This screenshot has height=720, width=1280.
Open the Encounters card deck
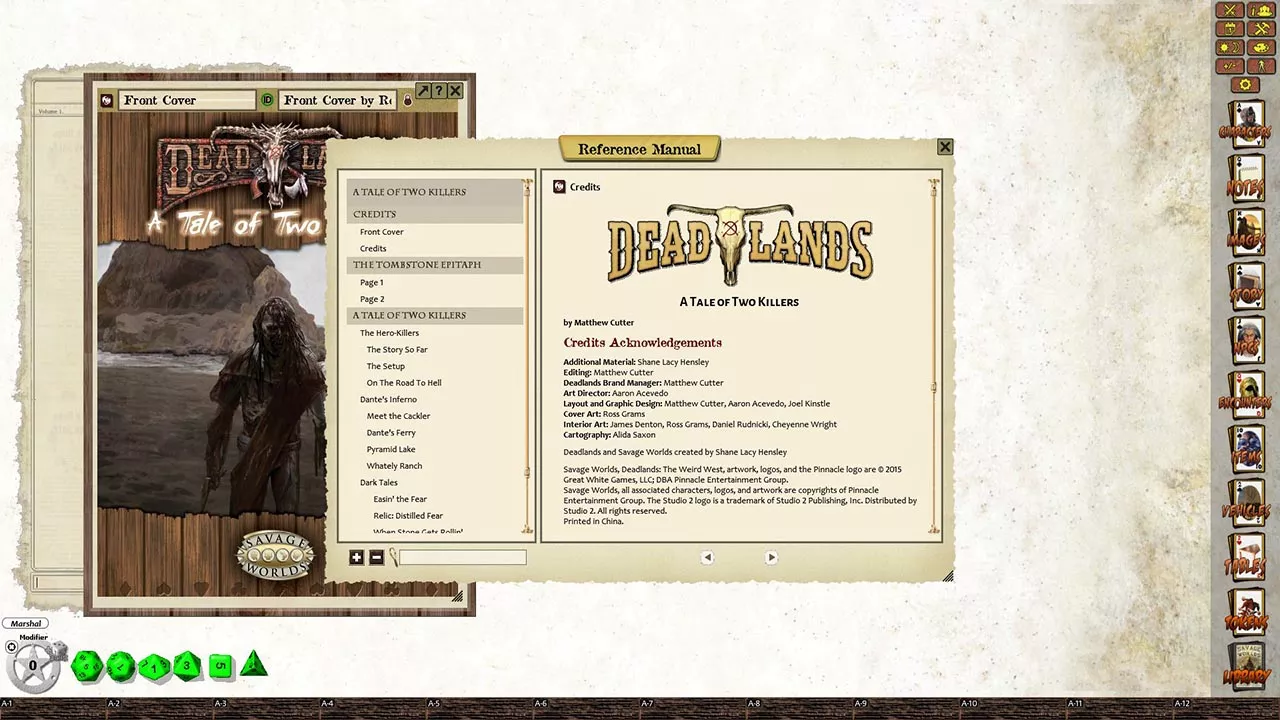[x=1246, y=395]
